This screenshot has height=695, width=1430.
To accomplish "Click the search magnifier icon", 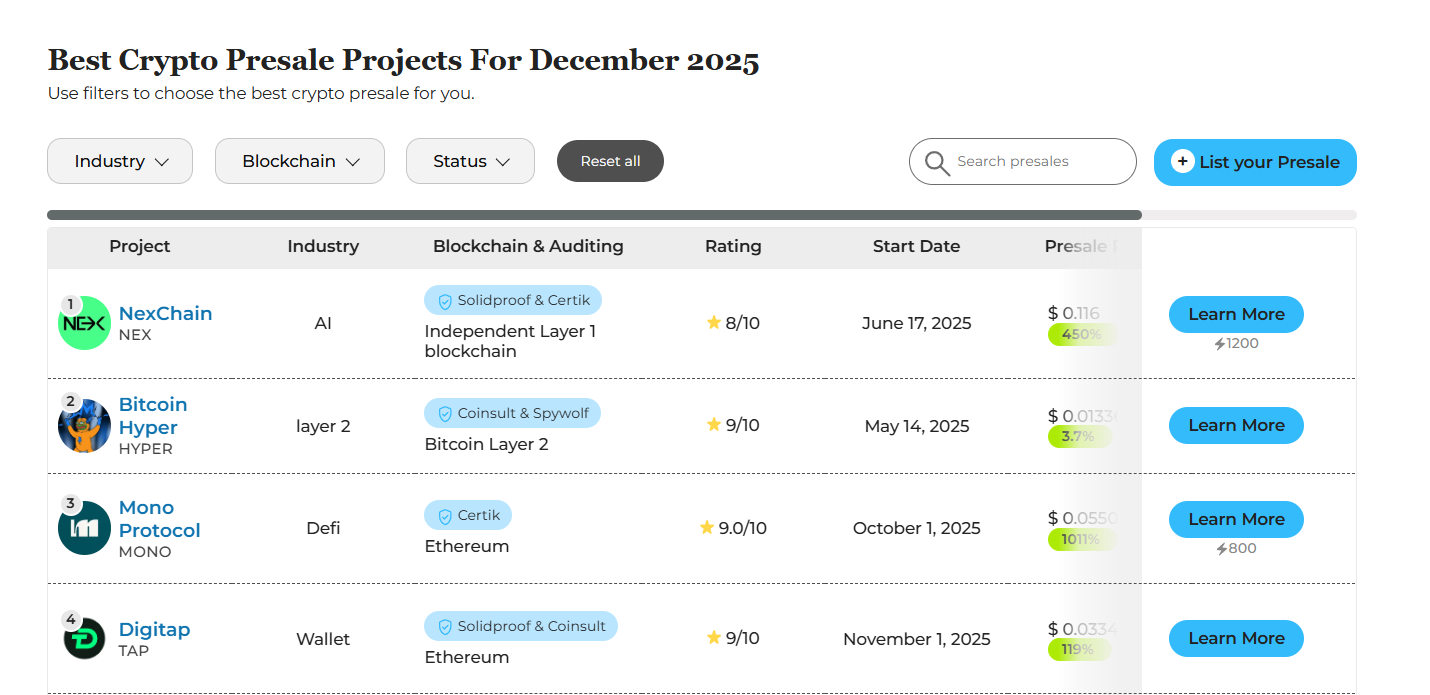I will 937,162.
